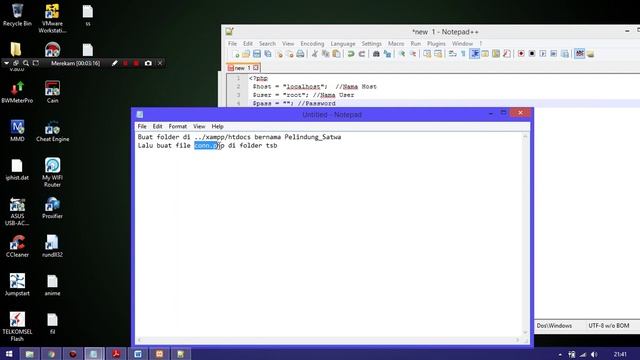Open Cheat Engine desktop icon

(x=52, y=131)
